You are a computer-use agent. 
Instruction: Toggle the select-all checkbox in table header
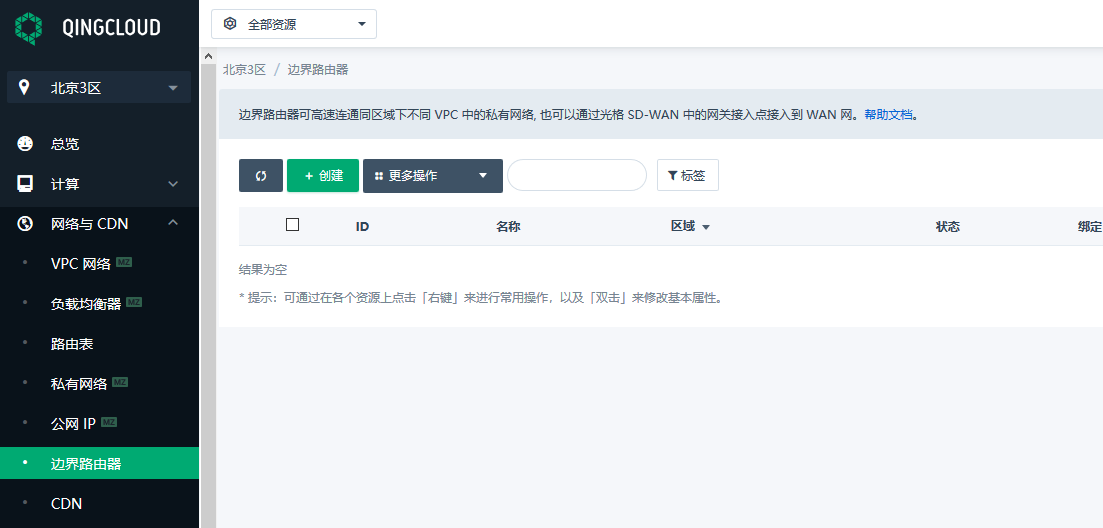(292, 225)
